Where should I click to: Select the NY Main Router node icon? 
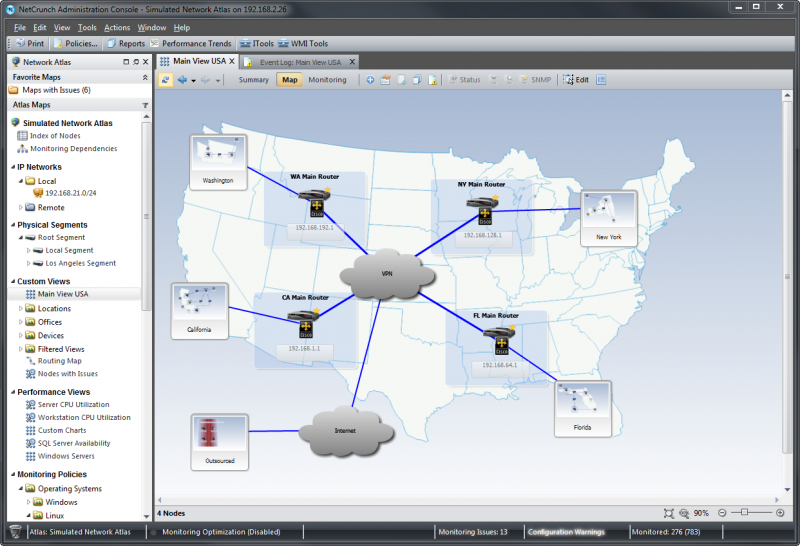483,210
